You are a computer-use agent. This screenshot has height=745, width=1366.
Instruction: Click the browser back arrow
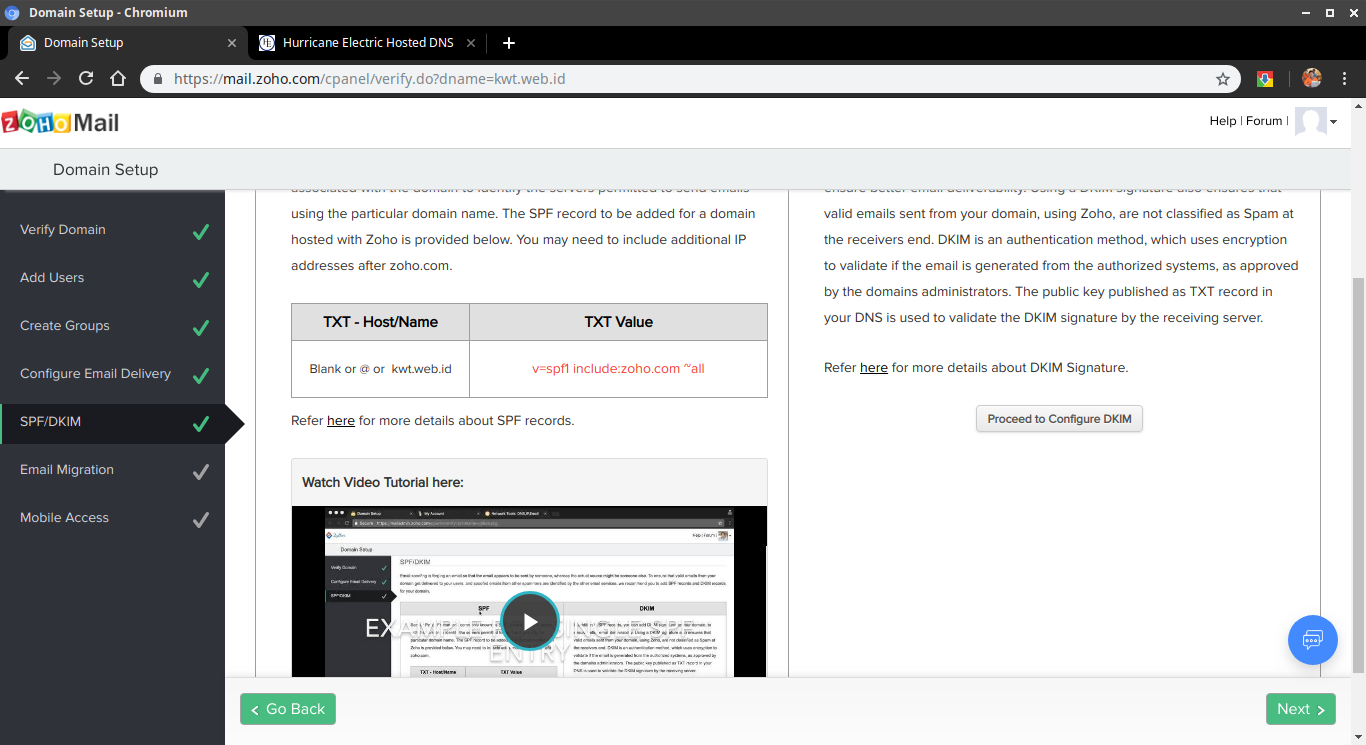pyautogui.click(x=22, y=78)
